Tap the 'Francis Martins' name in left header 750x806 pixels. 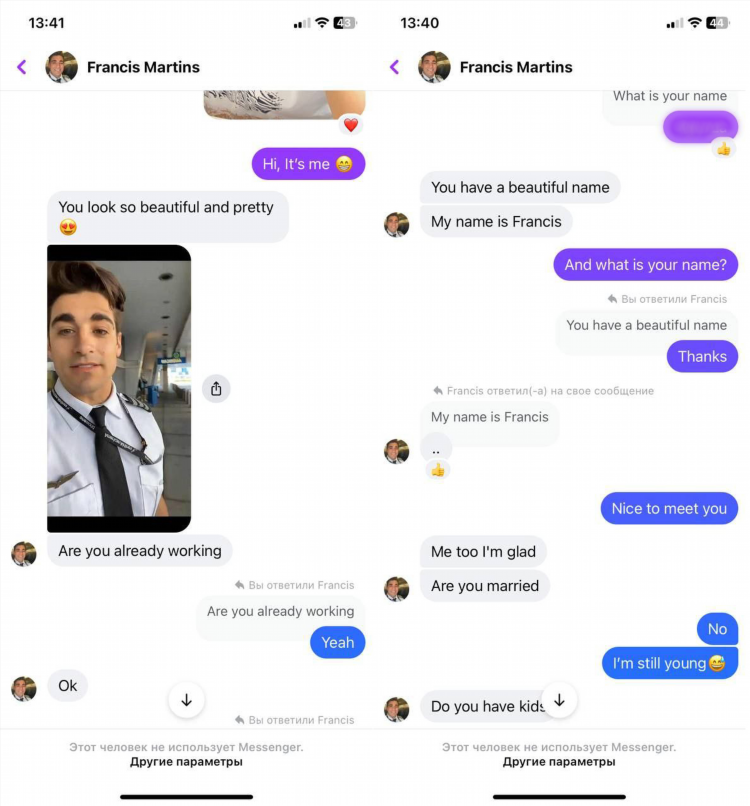[143, 67]
